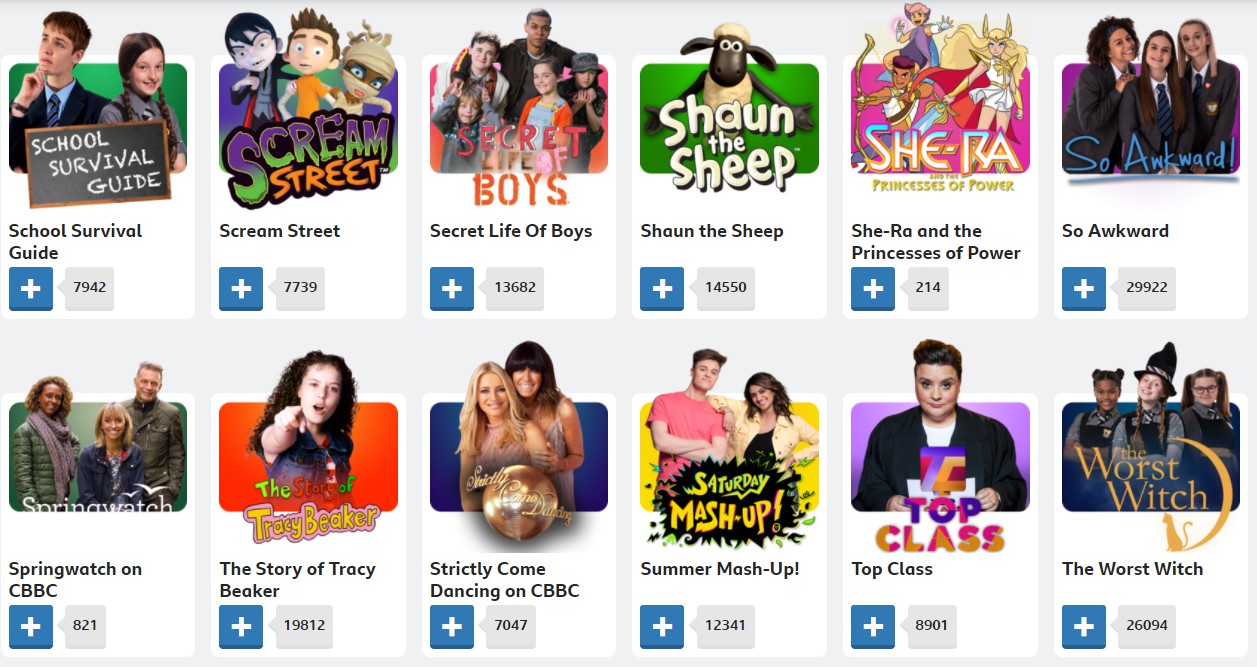Add School Survival Guide with plus icon

(x=31, y=289)
